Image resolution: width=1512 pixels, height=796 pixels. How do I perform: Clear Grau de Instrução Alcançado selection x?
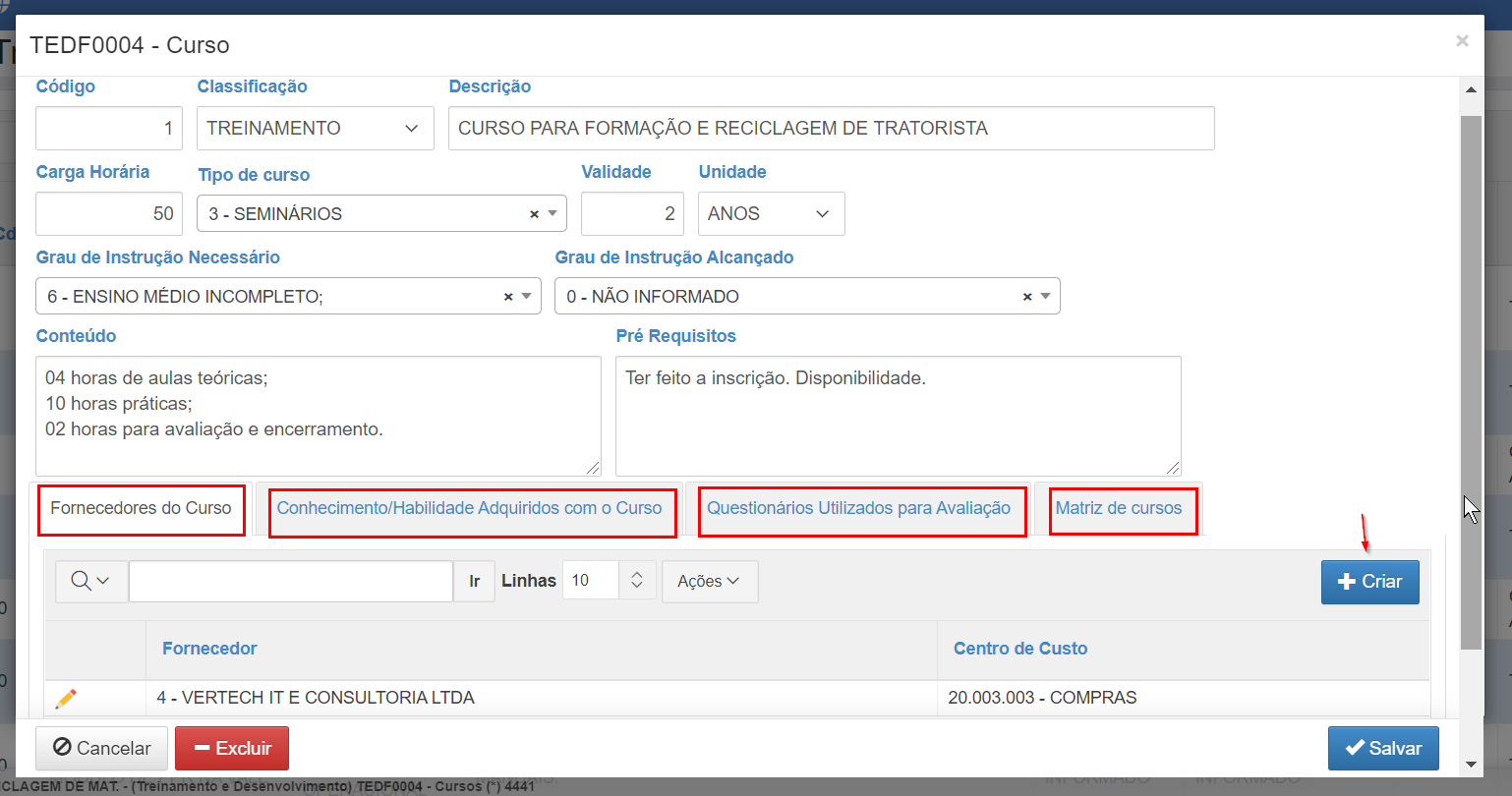pyautogui.click(x=1027, y=297)
